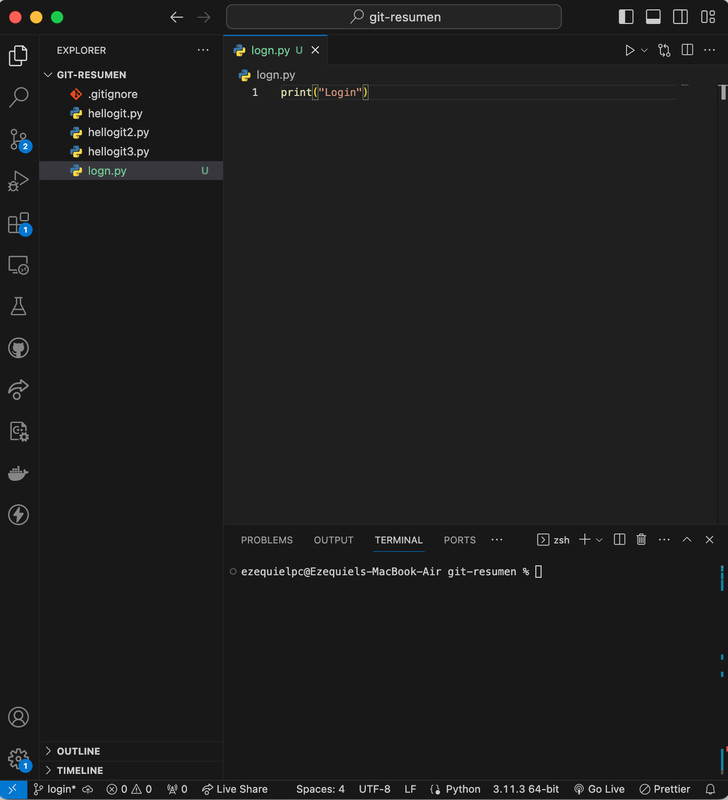
Task: Change UTF-8 encoding
Action: click(x=374, y=789)
